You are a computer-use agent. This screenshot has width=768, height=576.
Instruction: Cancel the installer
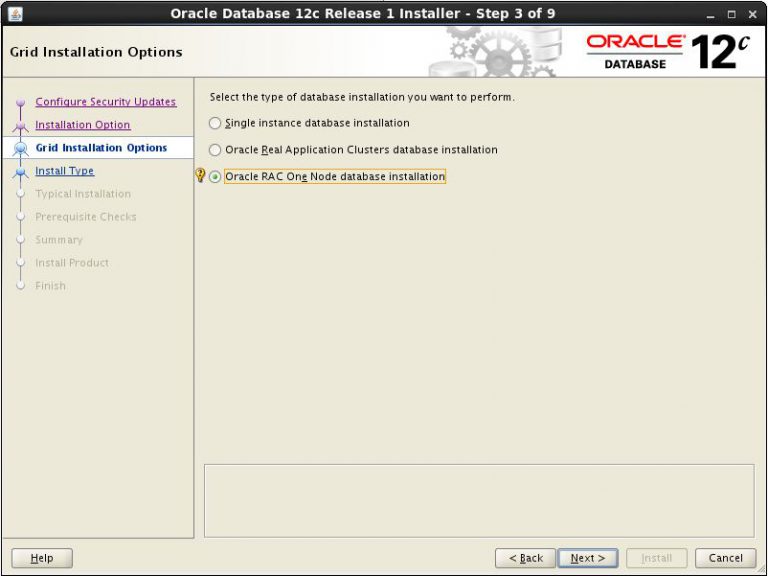[x=725, y=558]
